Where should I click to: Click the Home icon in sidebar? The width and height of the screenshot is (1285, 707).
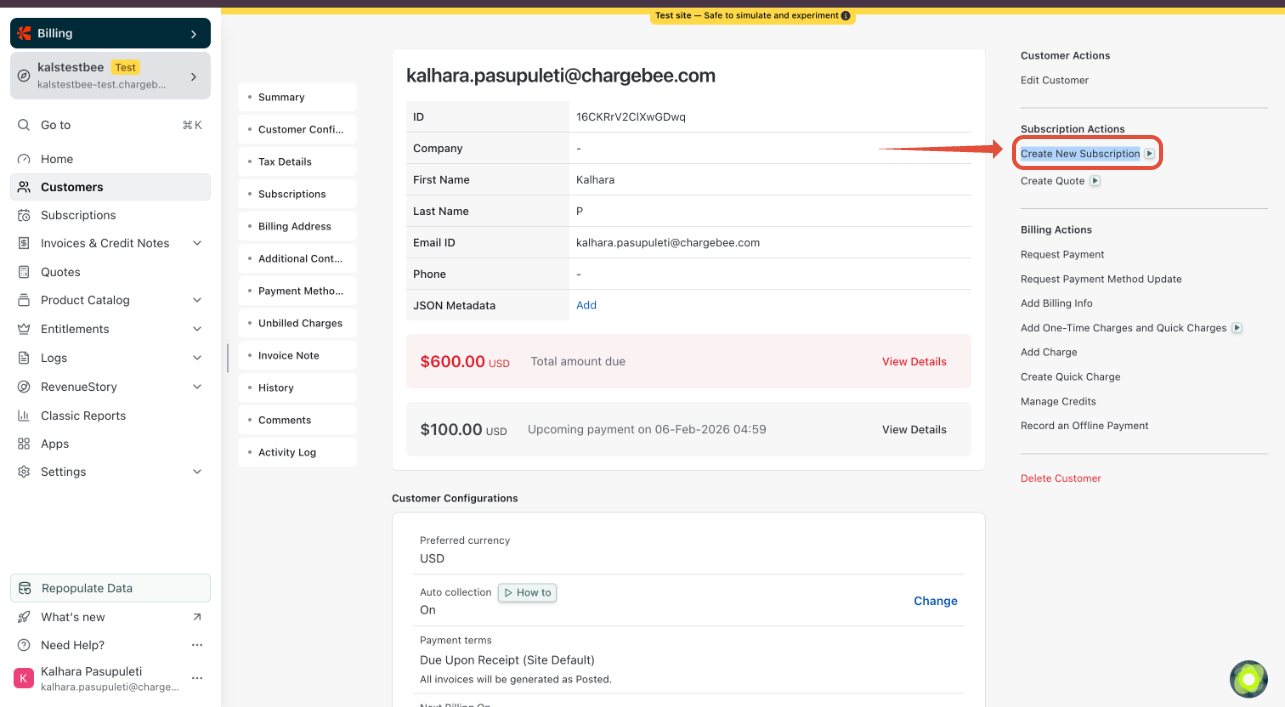24,159
